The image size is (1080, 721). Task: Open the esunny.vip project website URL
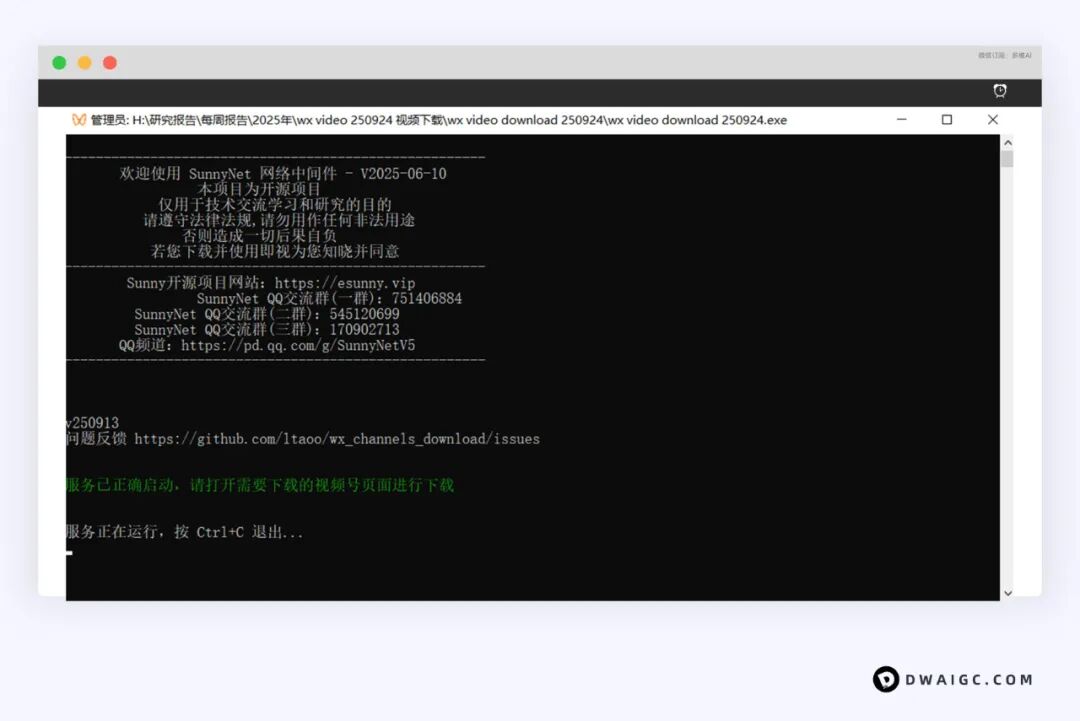pos(344,283)
